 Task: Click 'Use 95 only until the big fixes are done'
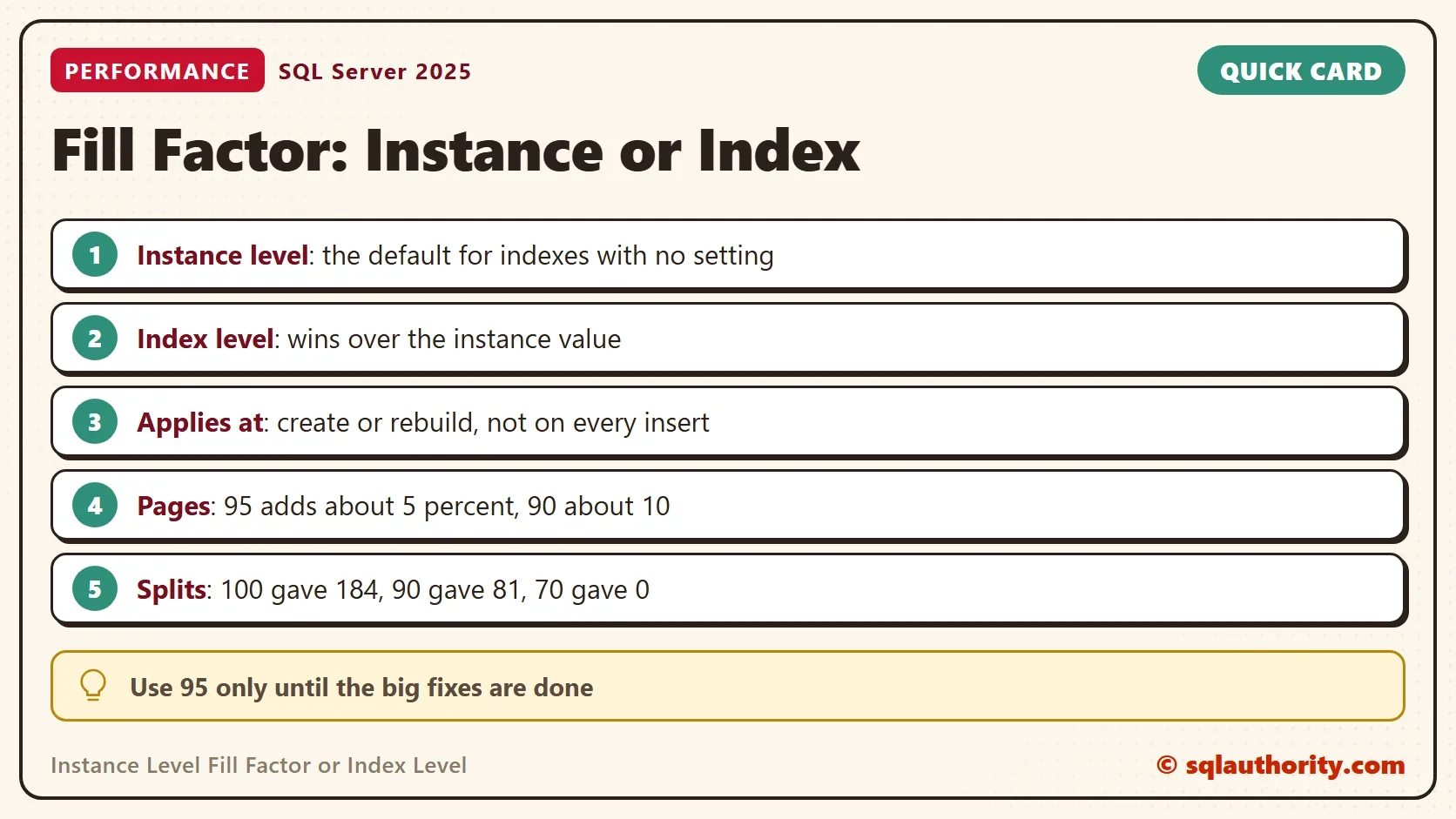361,688
